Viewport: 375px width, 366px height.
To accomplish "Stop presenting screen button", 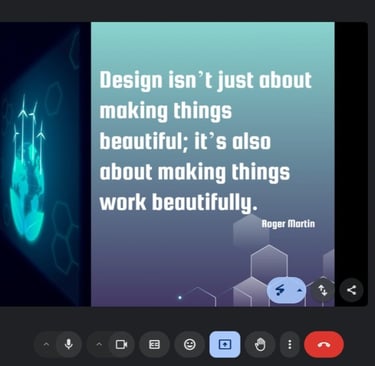I will pos(225,344).
